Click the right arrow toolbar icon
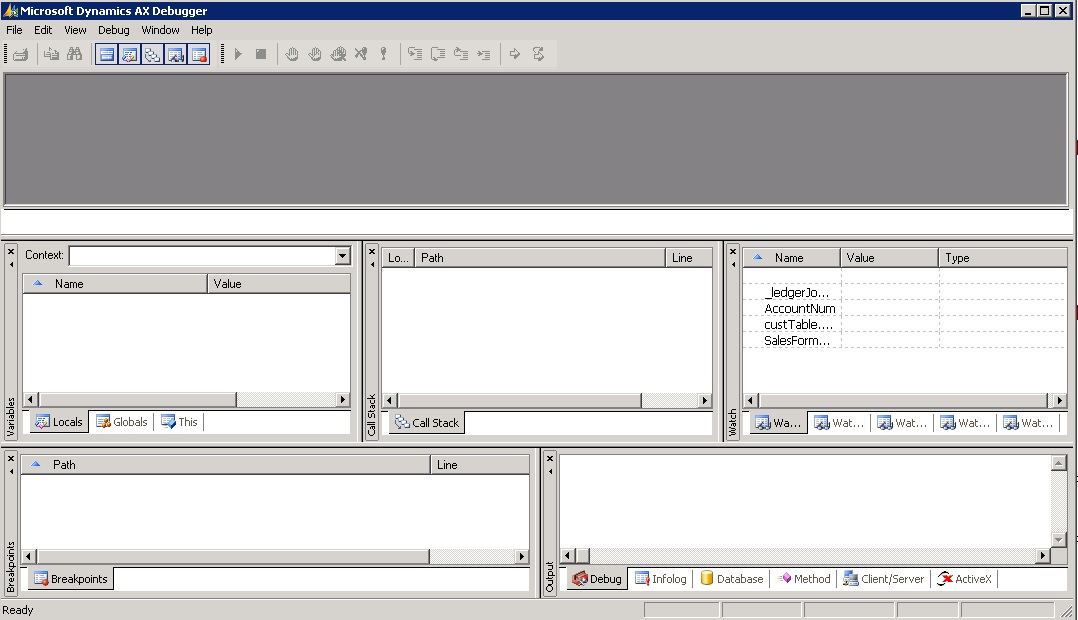This screenshot has height=620, width=1078. [x=515, y=54]
